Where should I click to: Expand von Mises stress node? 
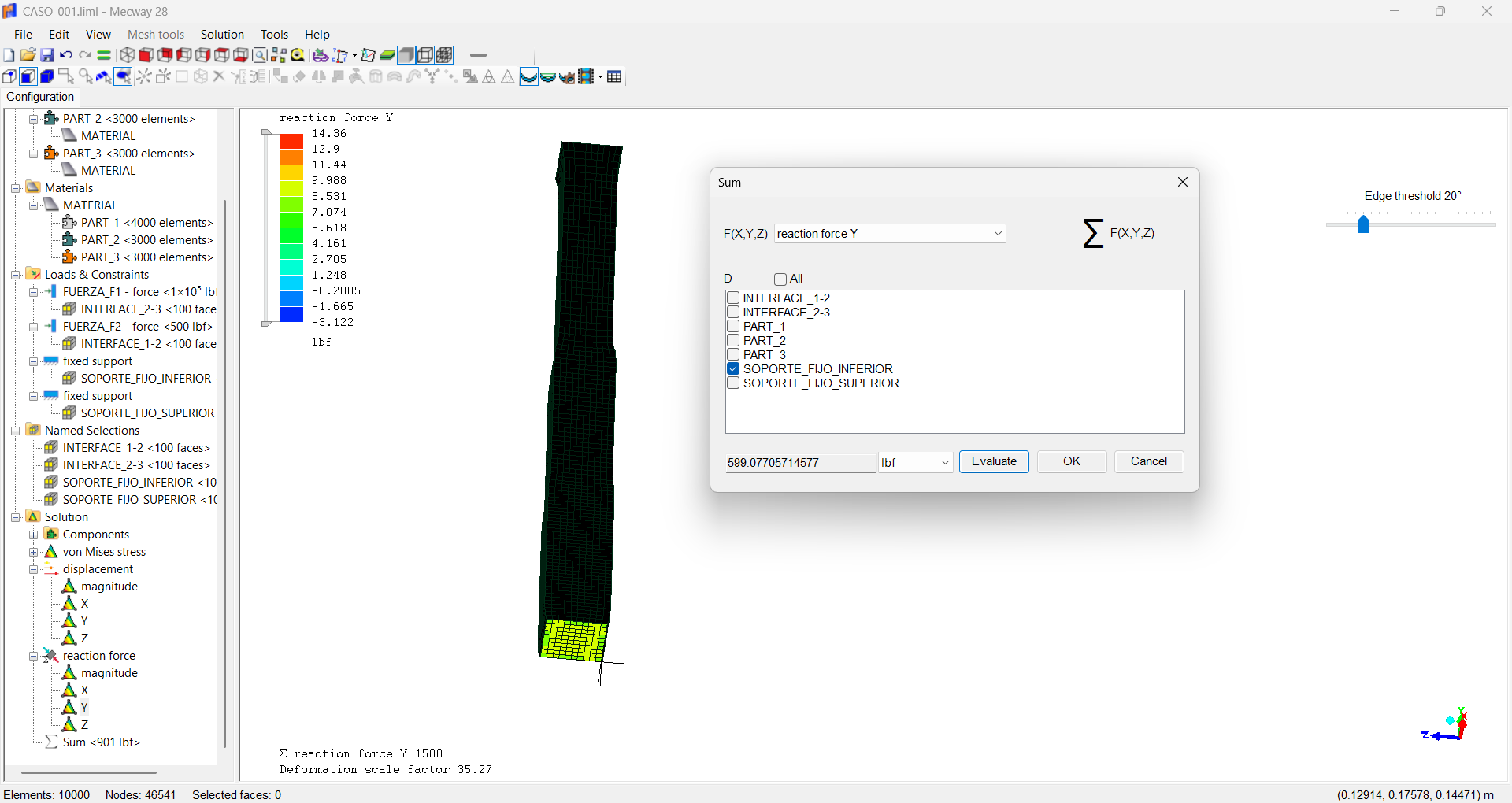[34, 552]
